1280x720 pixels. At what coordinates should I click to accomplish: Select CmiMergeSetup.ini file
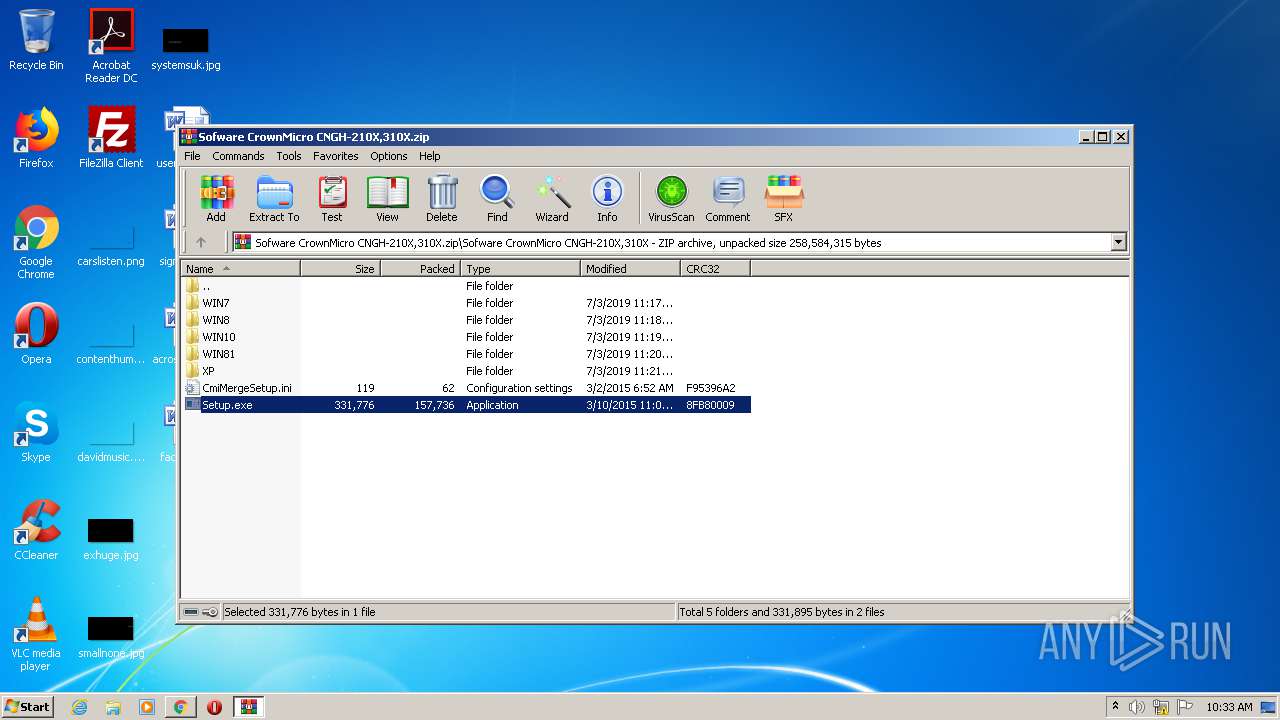(x=465, y=388)
